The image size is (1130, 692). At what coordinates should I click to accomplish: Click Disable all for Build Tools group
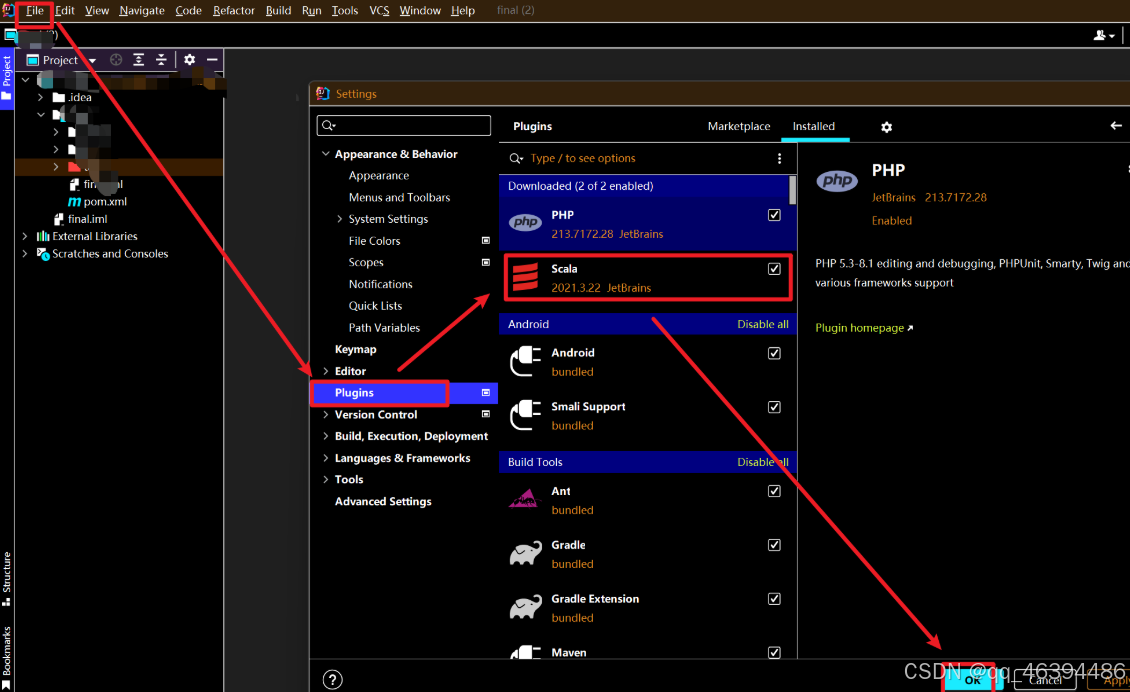click(x=762, y=462)
